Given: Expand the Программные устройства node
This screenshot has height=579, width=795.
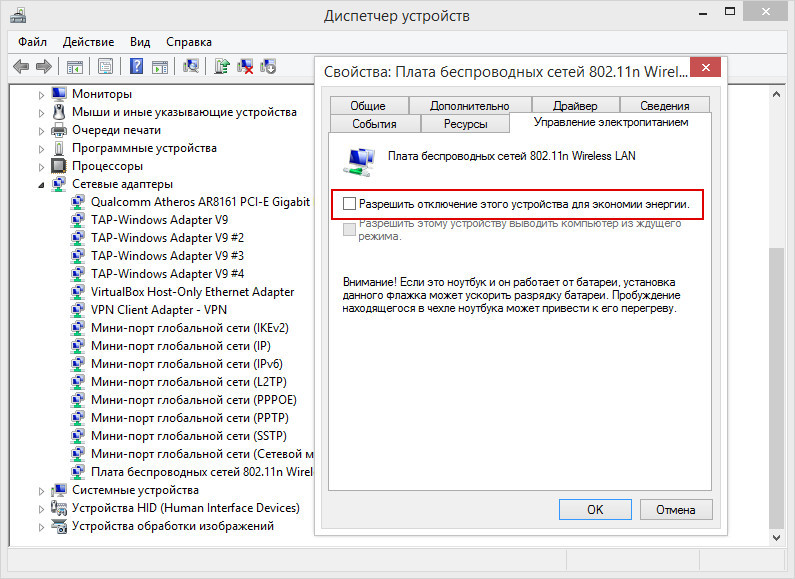Looking at the screenshot, I should 42,149.
